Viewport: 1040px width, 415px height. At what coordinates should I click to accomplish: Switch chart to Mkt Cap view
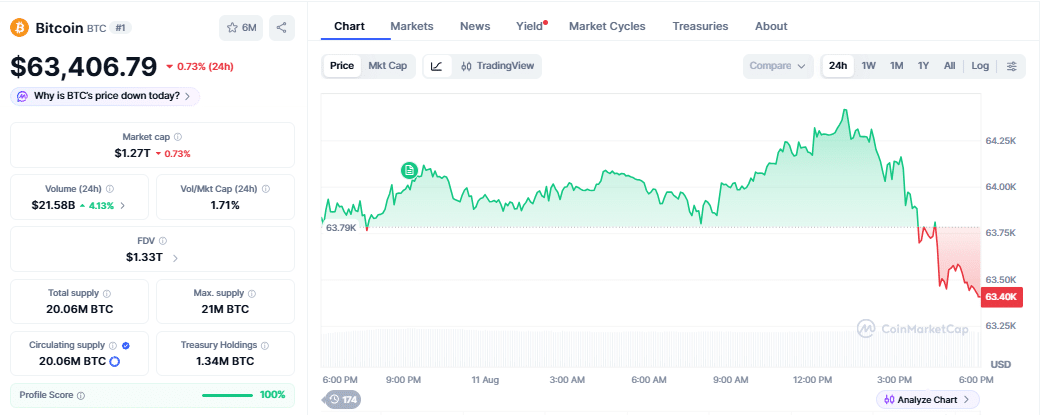click(387, 66)
